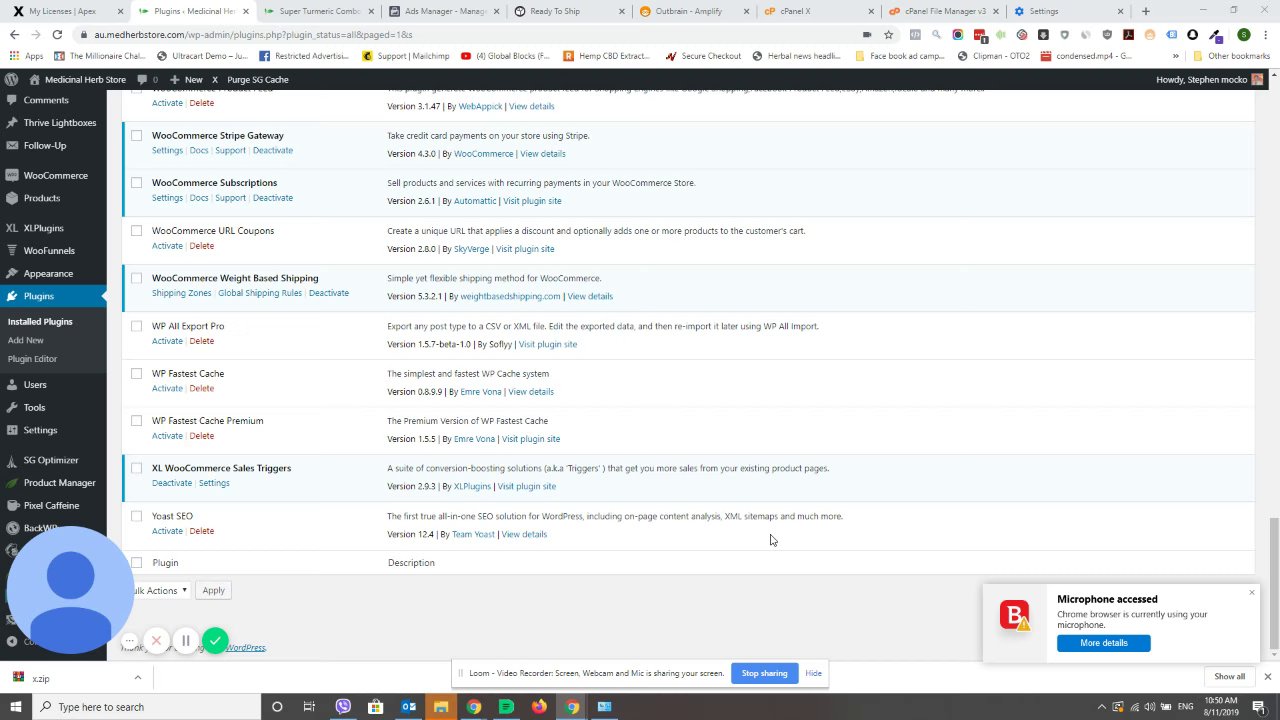Activate the Yoast SEO plugin
This screenshot has width=1280, height=720.
tap(167, 531)
